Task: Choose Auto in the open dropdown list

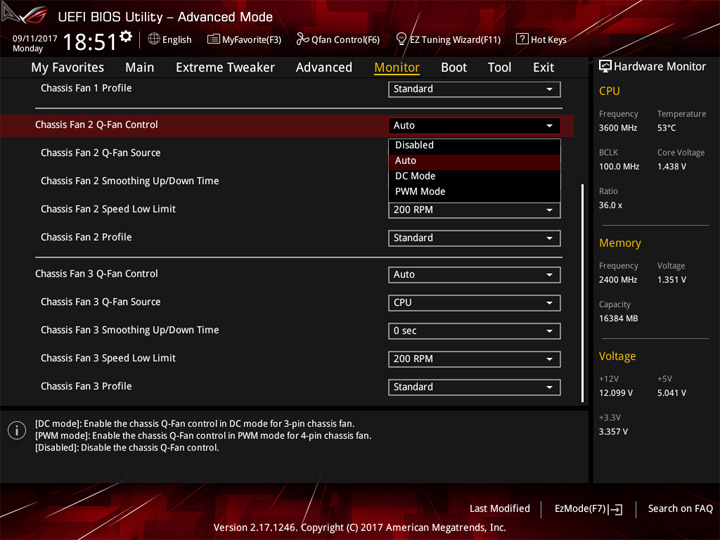Action: [474, 161]
